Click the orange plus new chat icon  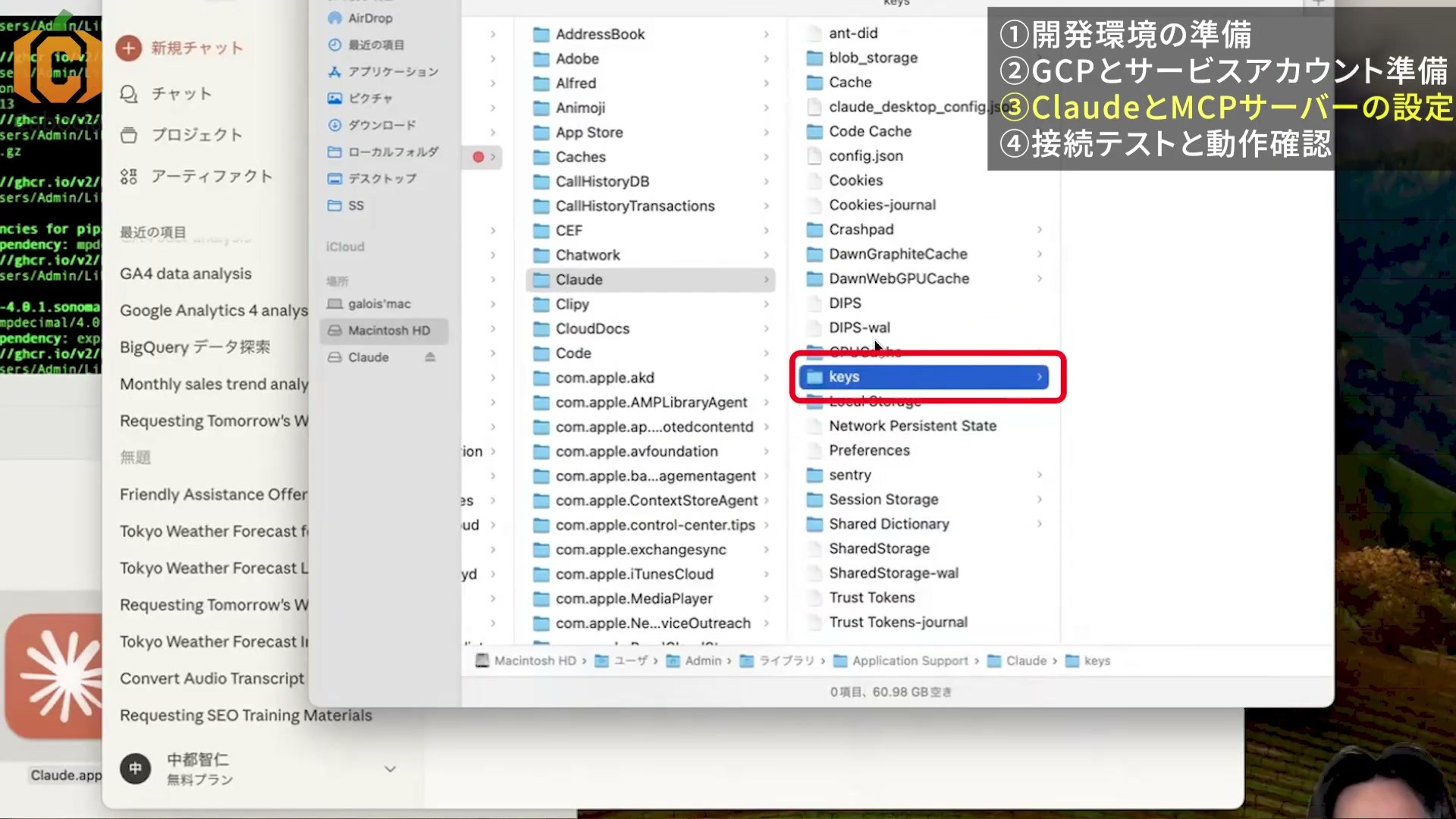[129, 49]
